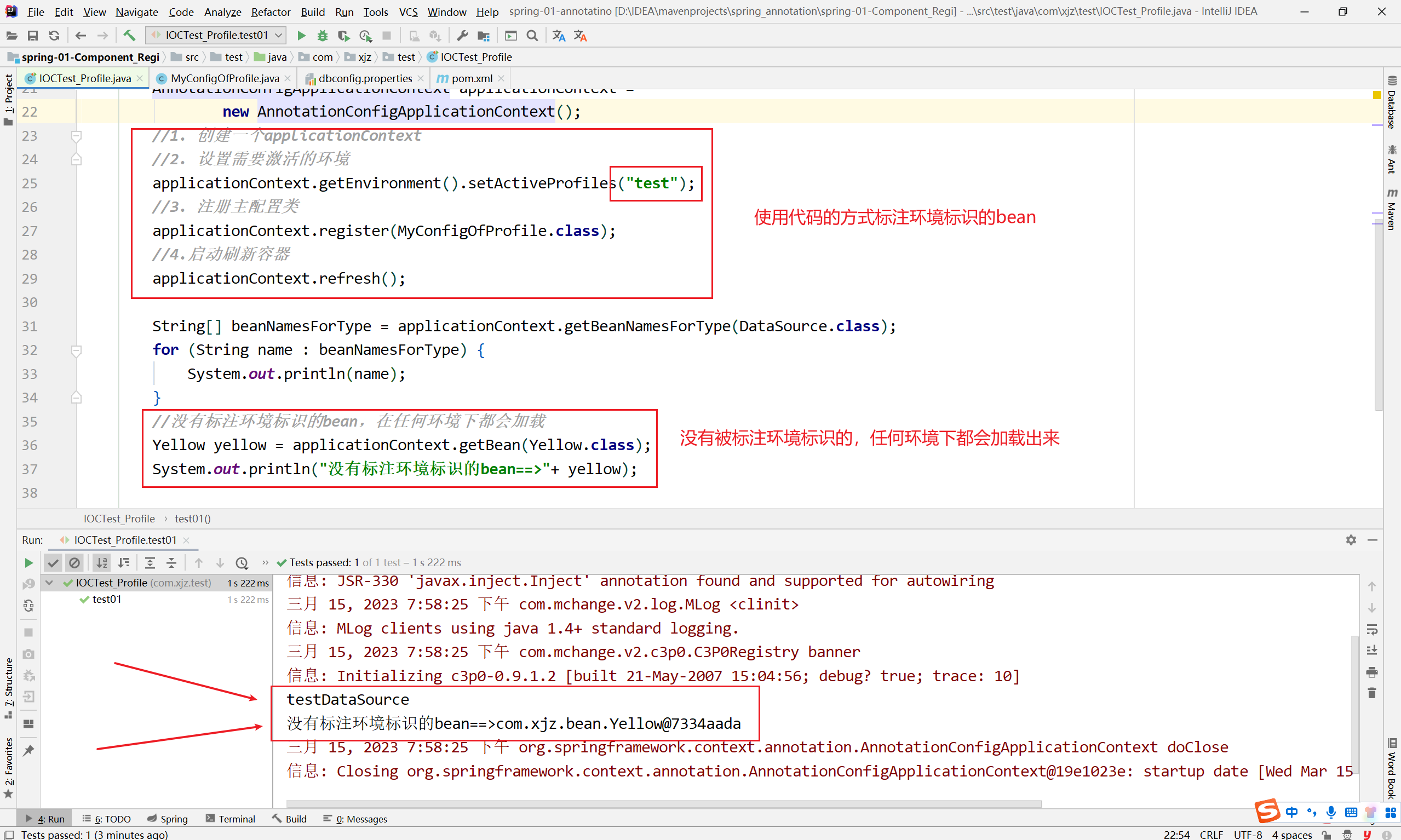Run with Coverage shield icon

[343, 36]
